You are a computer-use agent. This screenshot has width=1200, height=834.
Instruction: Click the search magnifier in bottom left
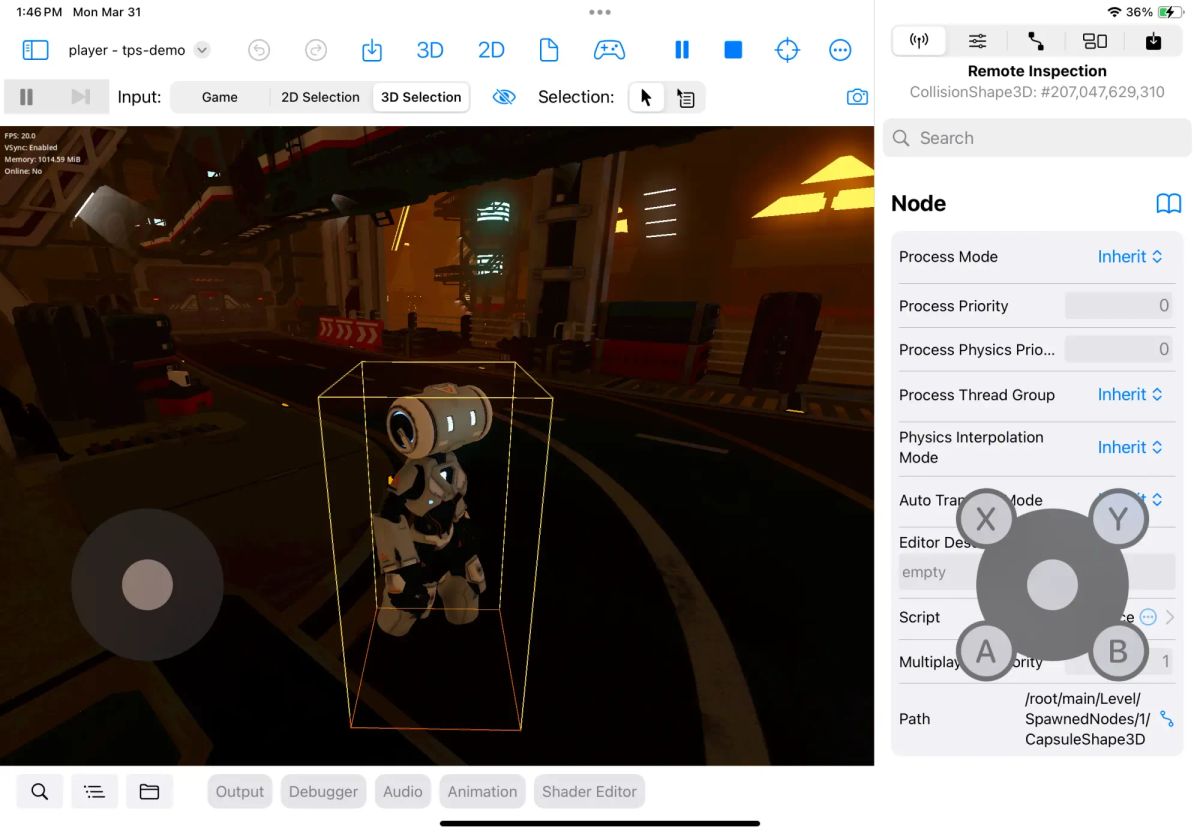click(39, 791)
